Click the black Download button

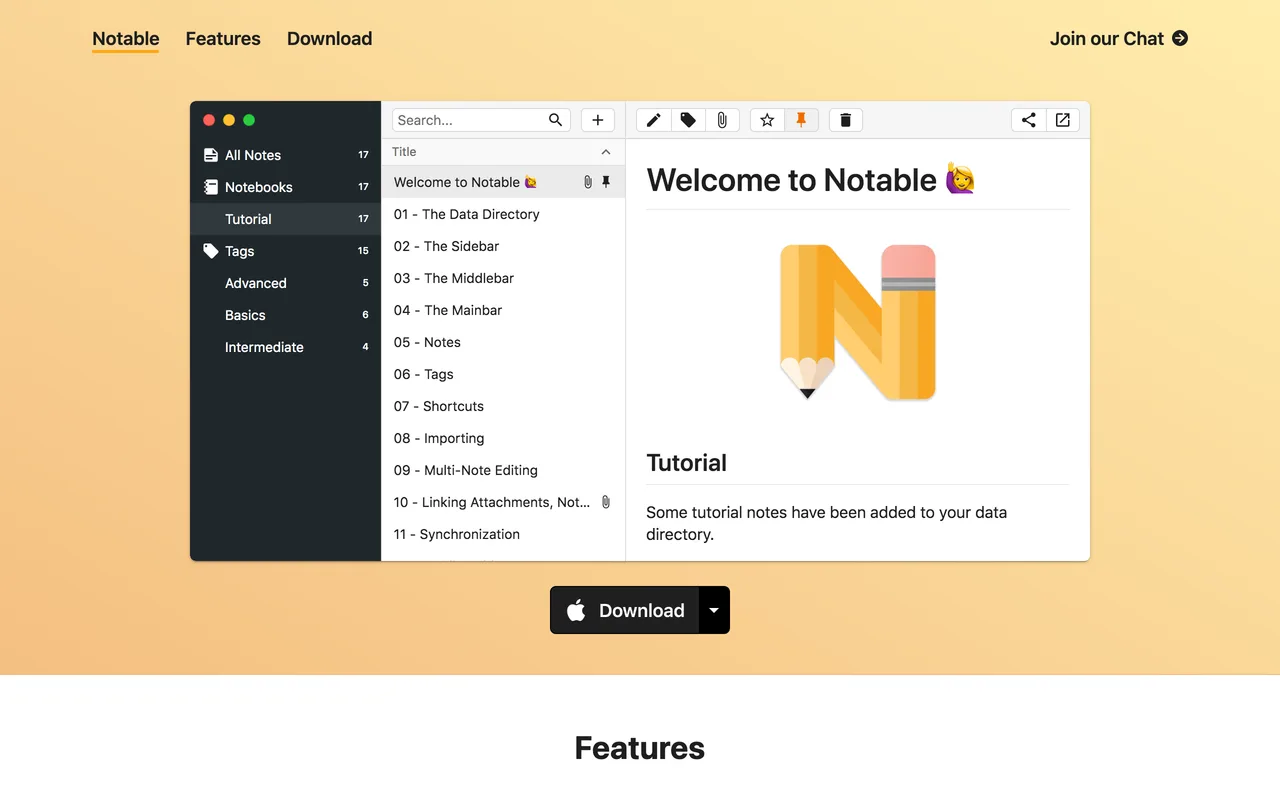625,610
